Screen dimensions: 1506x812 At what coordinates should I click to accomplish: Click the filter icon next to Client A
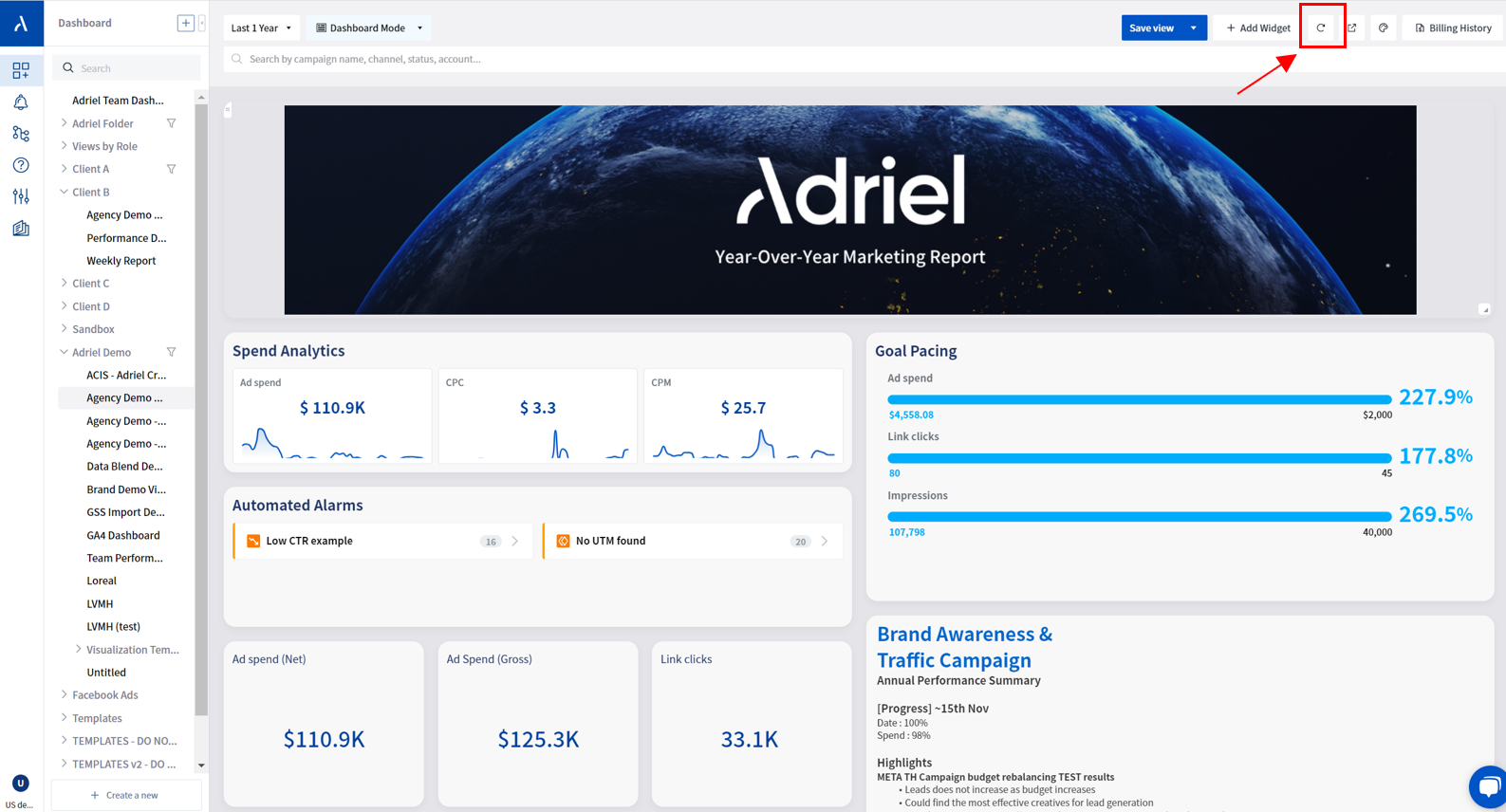[x=172, y=169]
